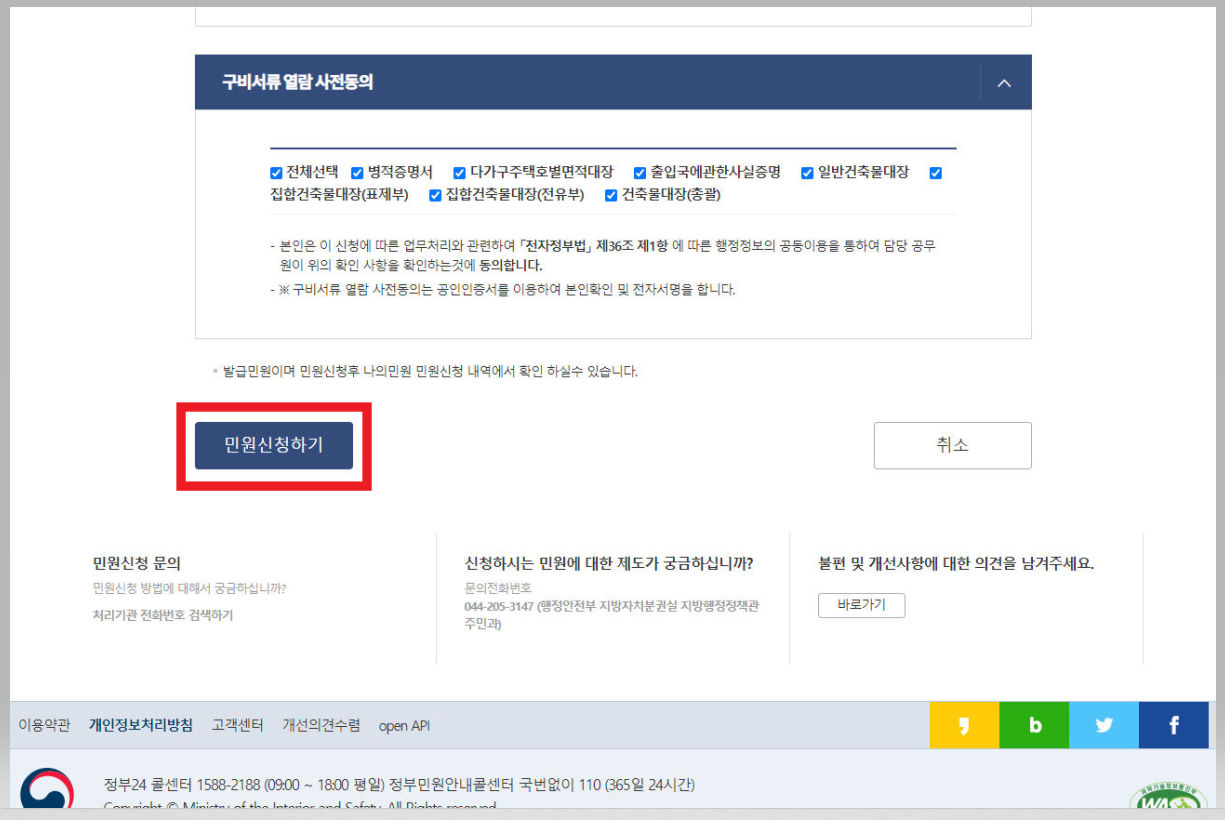Click the 구비서류 열람 사전동의 header title
This screenshot has width=1225, height=820.
point(298,82)
